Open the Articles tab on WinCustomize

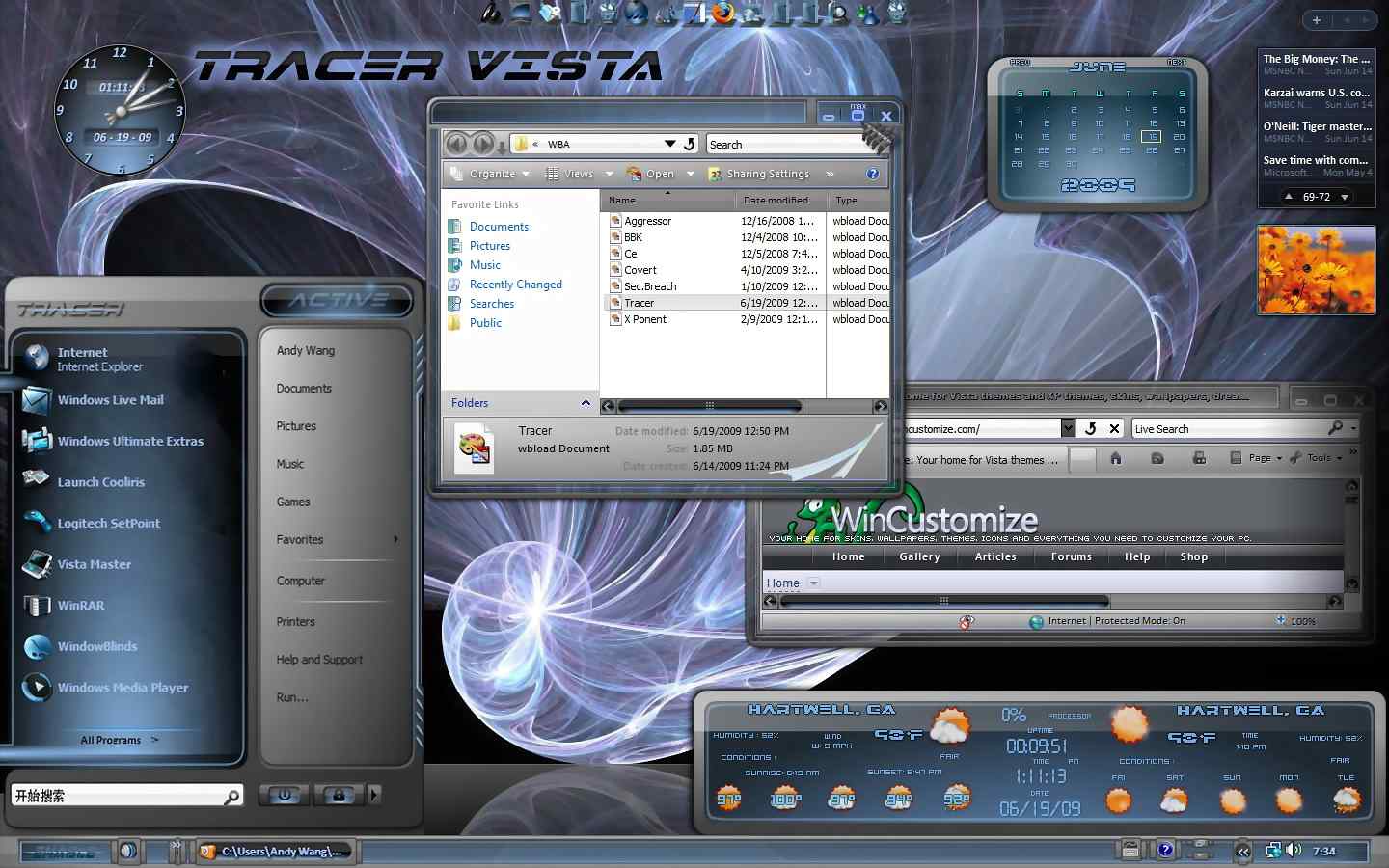[x=995, y=556]
